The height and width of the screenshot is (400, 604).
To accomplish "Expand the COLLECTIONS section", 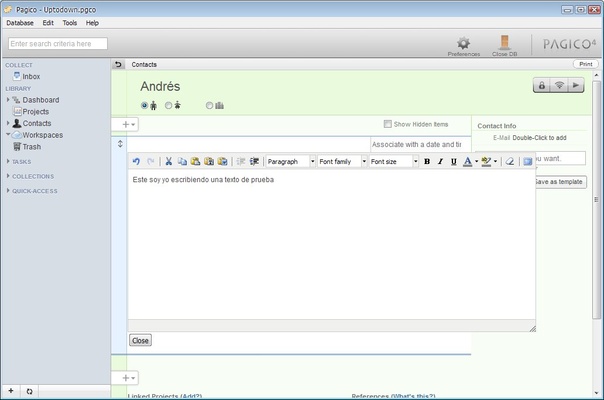I will coord(8,176).
